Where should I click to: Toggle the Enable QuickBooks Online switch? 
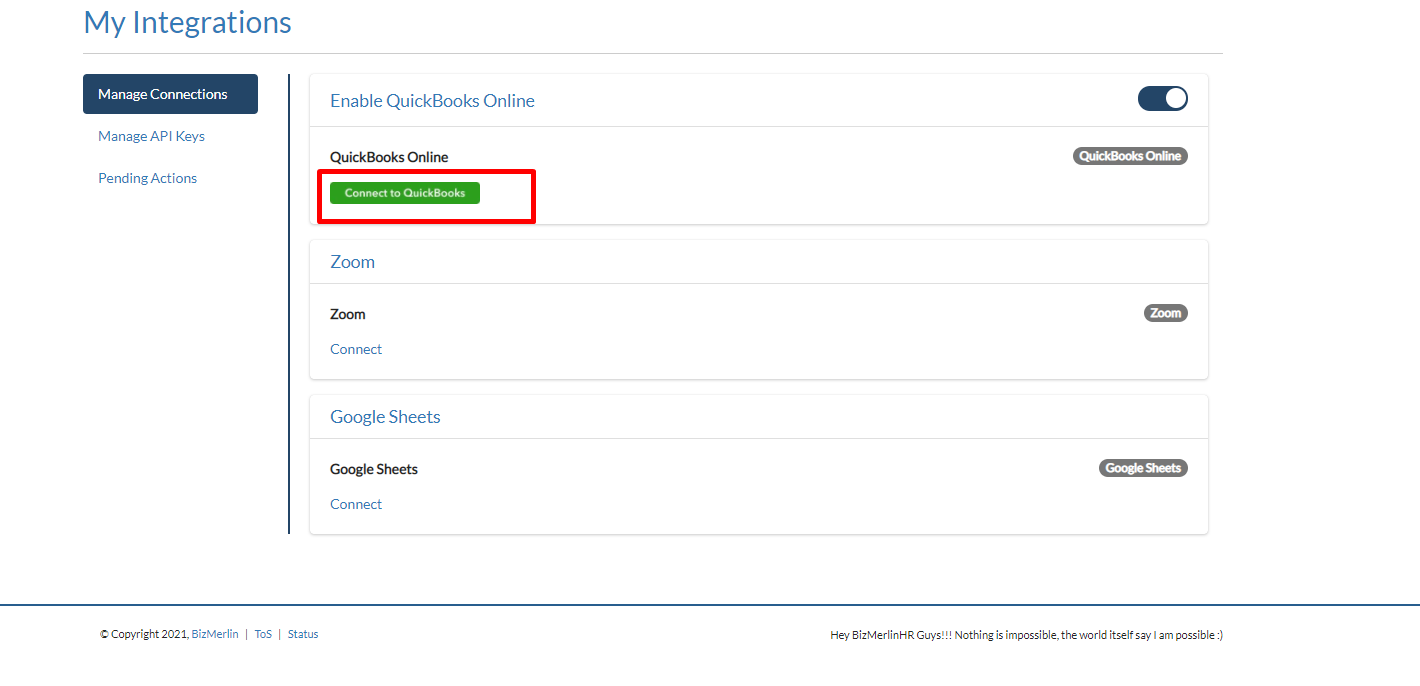(1162, 98)
